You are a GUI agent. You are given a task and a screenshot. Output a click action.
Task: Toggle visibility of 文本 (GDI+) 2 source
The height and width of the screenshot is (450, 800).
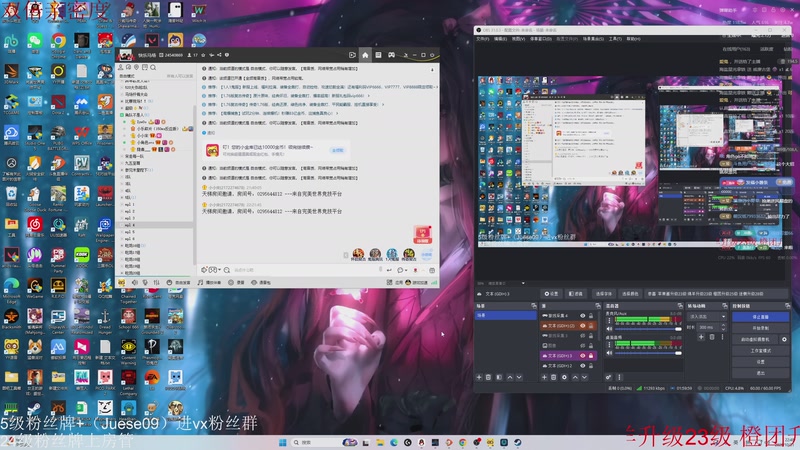[583, 366]
